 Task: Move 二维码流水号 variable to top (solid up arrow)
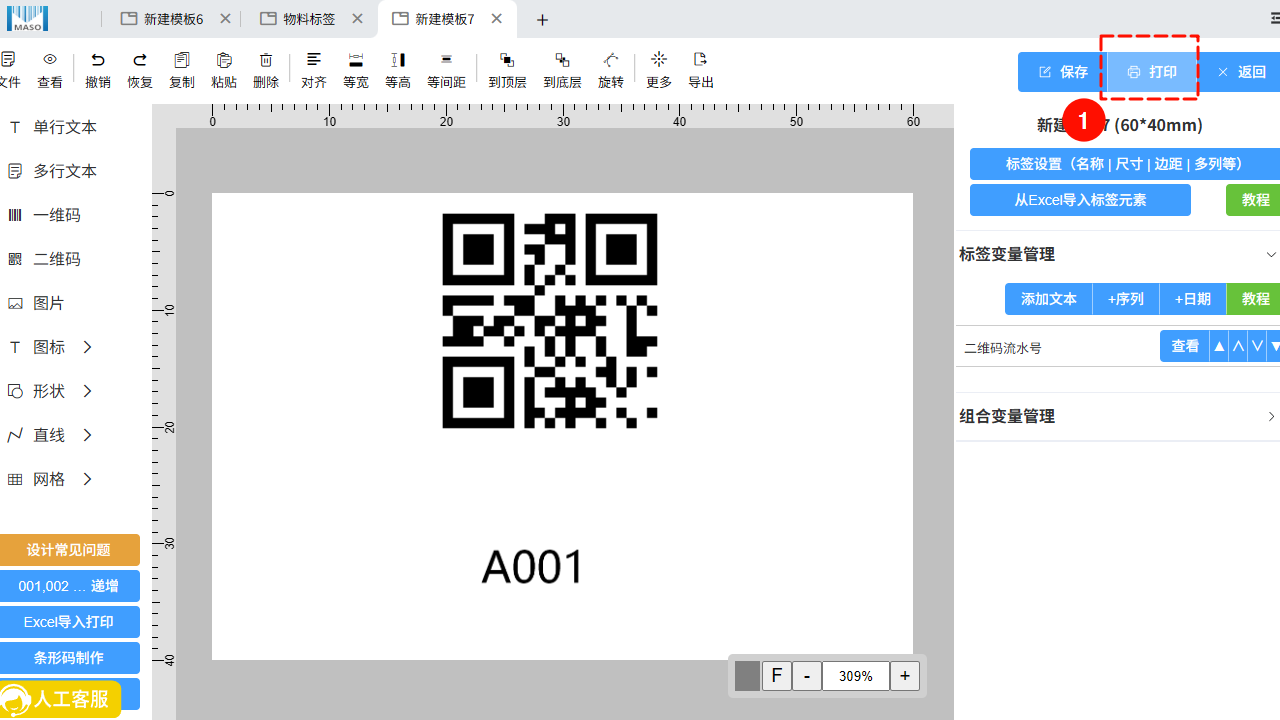[x=1218, y=347]
